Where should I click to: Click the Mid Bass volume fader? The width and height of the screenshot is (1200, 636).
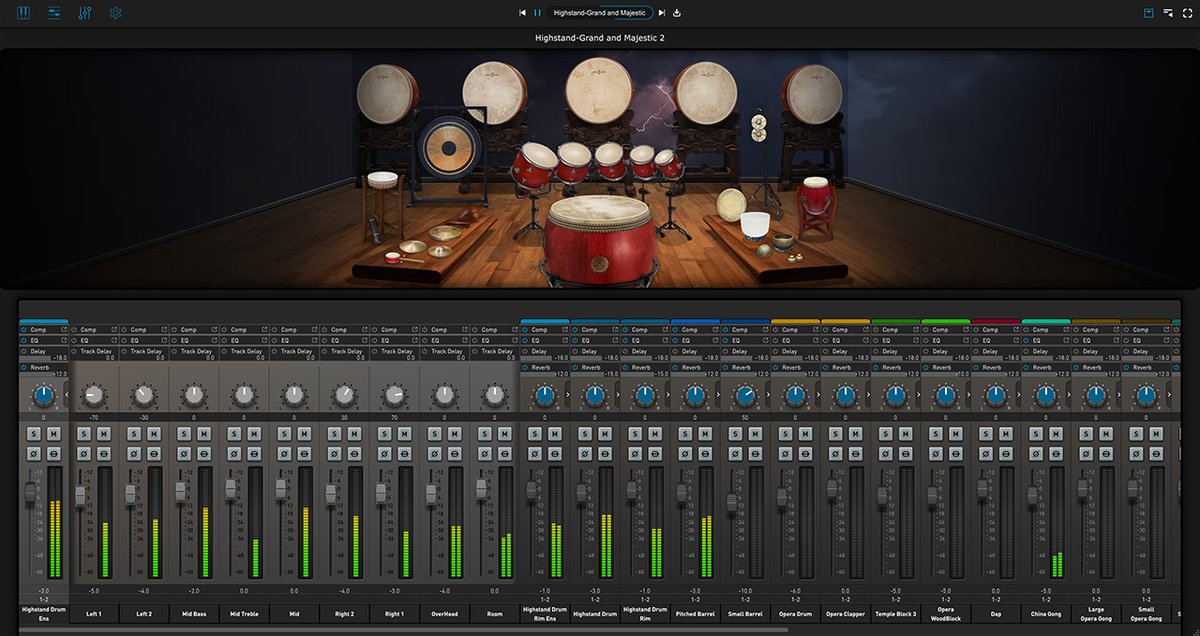(181, 491)
